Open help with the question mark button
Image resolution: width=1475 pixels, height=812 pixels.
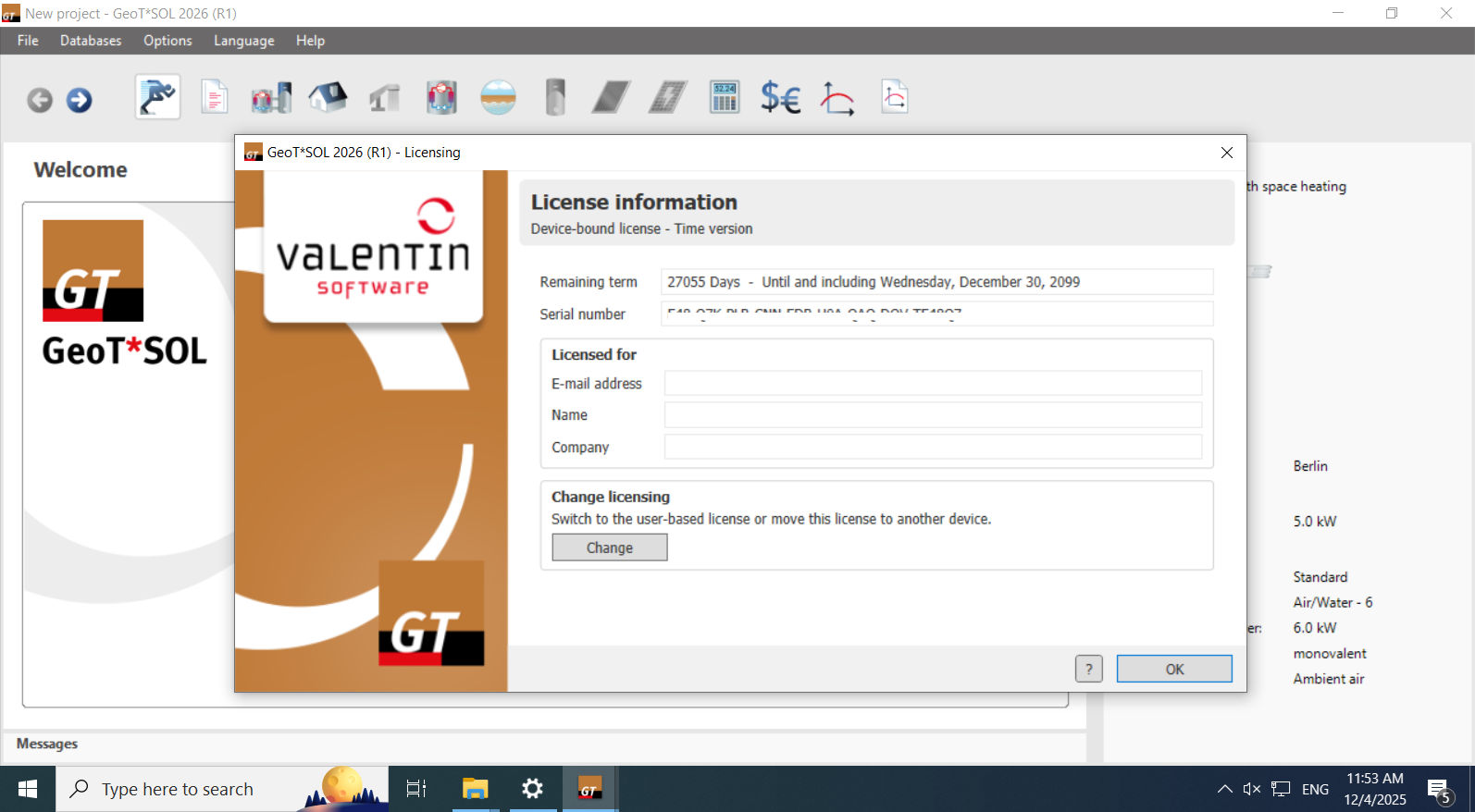click(x=1089, y=669)
